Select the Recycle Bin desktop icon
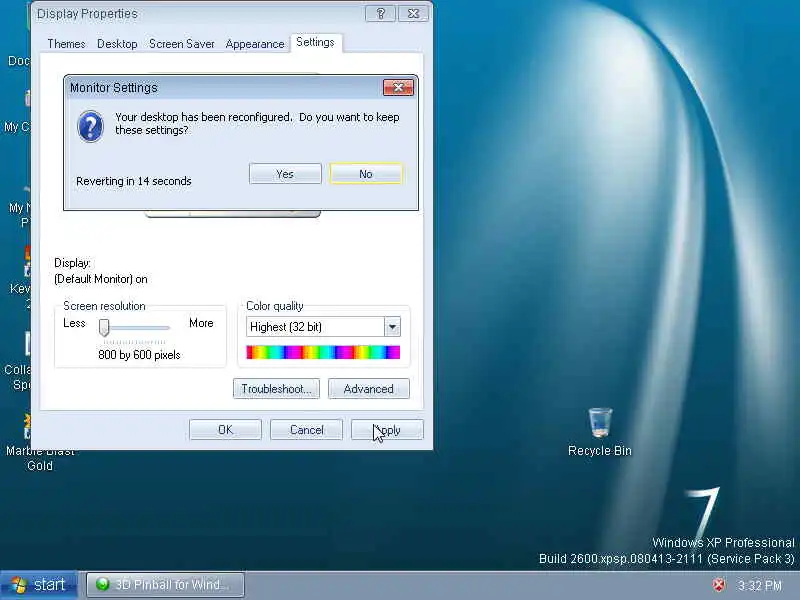The height and width of the screenshot is (600, 800). pyautogui.click(x=600, y=432)
